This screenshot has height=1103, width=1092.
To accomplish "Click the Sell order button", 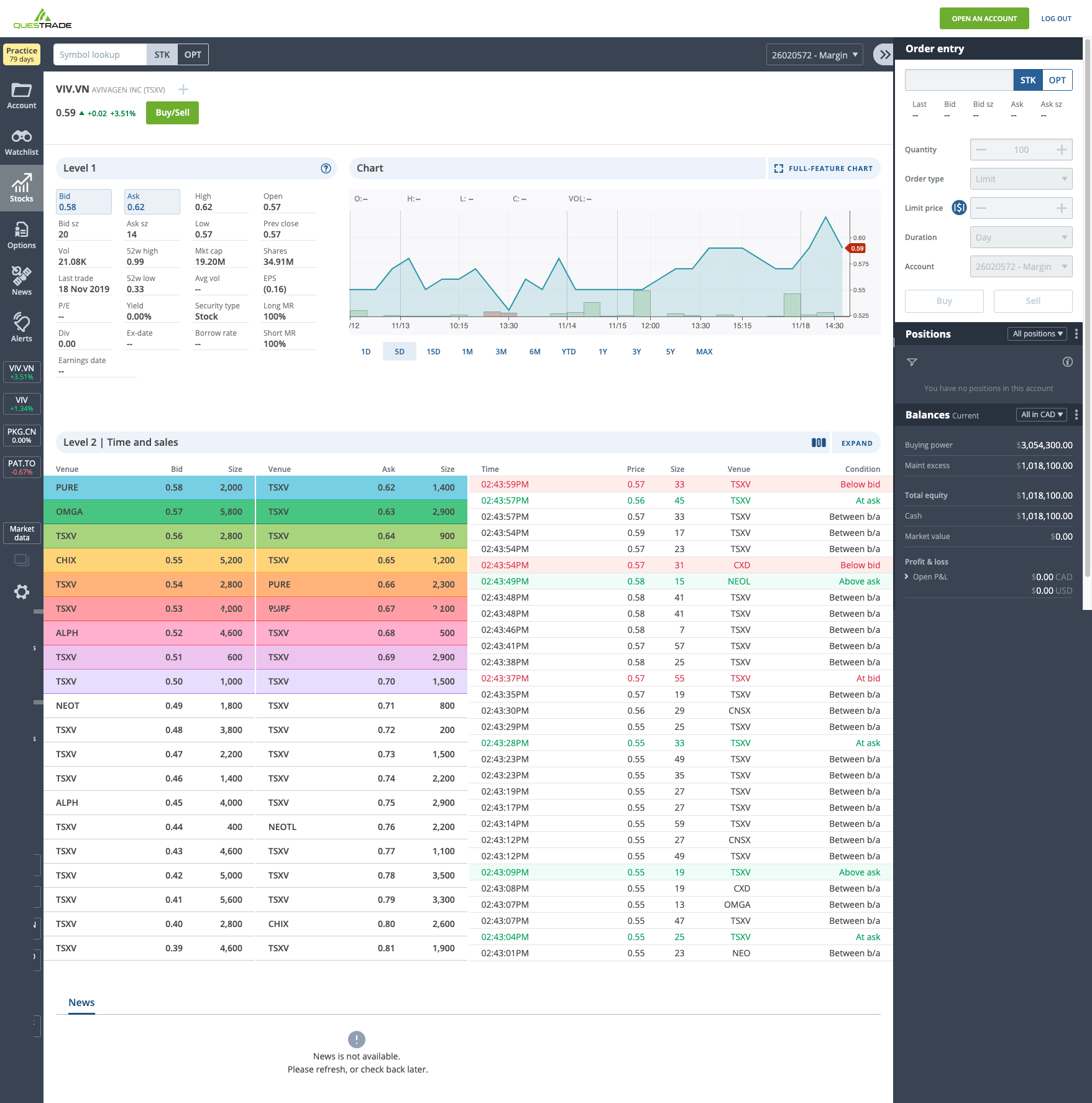I will (1033, 301).
